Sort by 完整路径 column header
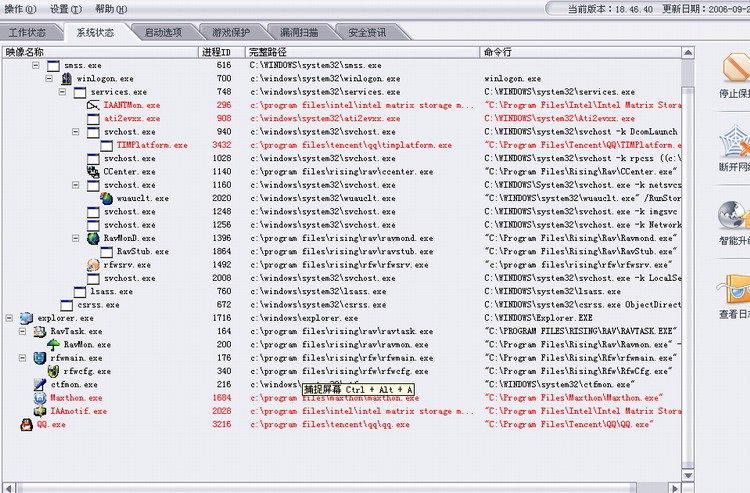 362,52
